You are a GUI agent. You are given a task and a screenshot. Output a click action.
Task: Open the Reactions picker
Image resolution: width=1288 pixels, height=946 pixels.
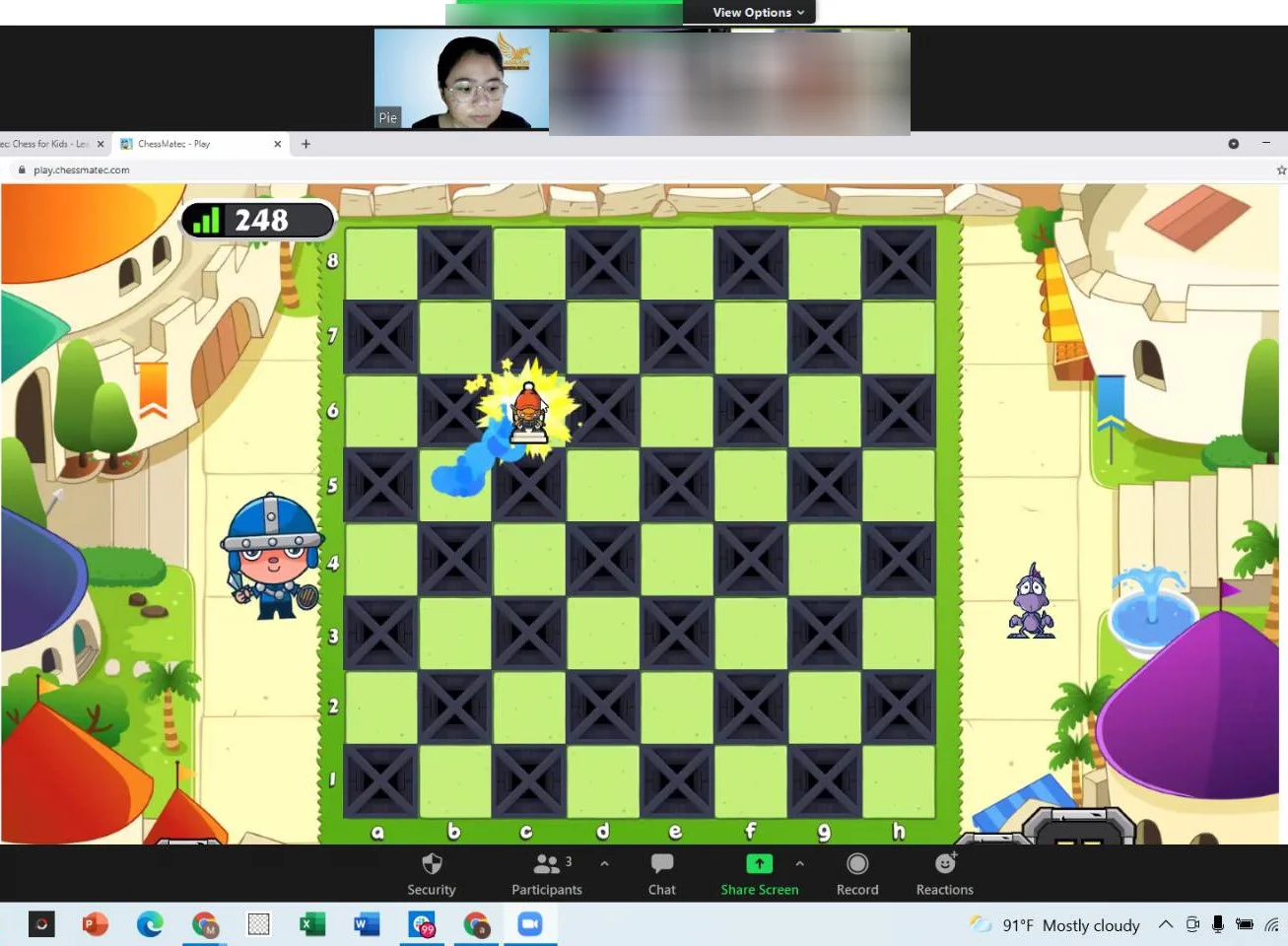point(943,873)
